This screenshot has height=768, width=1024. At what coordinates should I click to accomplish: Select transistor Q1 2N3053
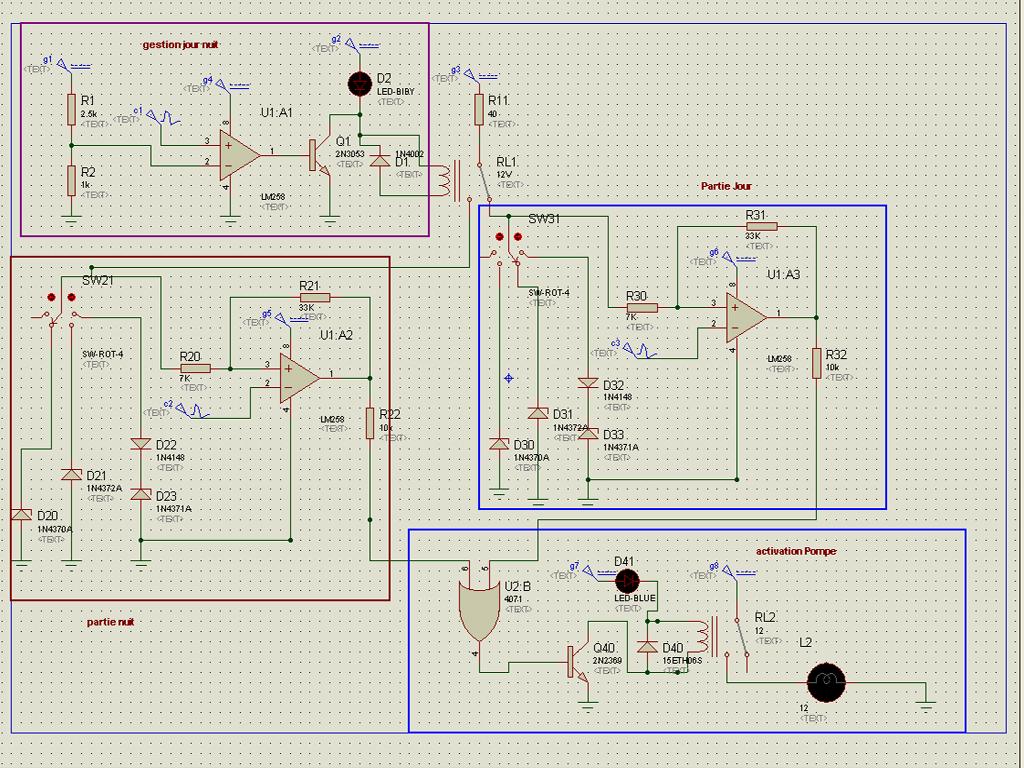tap(319, 157)
